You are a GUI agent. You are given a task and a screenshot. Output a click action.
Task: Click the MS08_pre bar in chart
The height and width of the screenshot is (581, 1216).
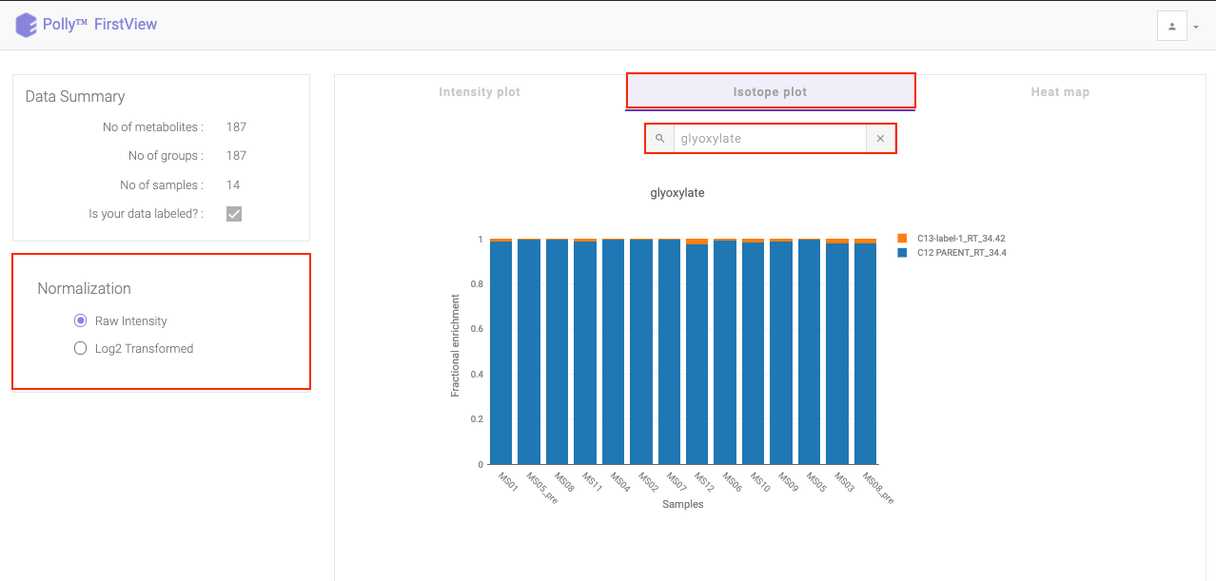[x=865, y=352]
